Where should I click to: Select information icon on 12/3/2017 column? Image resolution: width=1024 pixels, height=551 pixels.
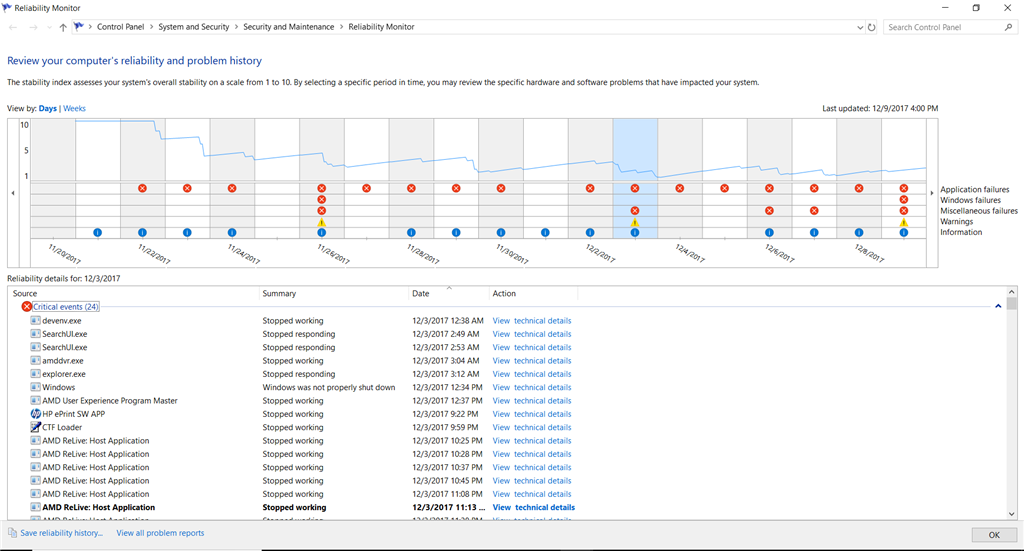(635, 232)
